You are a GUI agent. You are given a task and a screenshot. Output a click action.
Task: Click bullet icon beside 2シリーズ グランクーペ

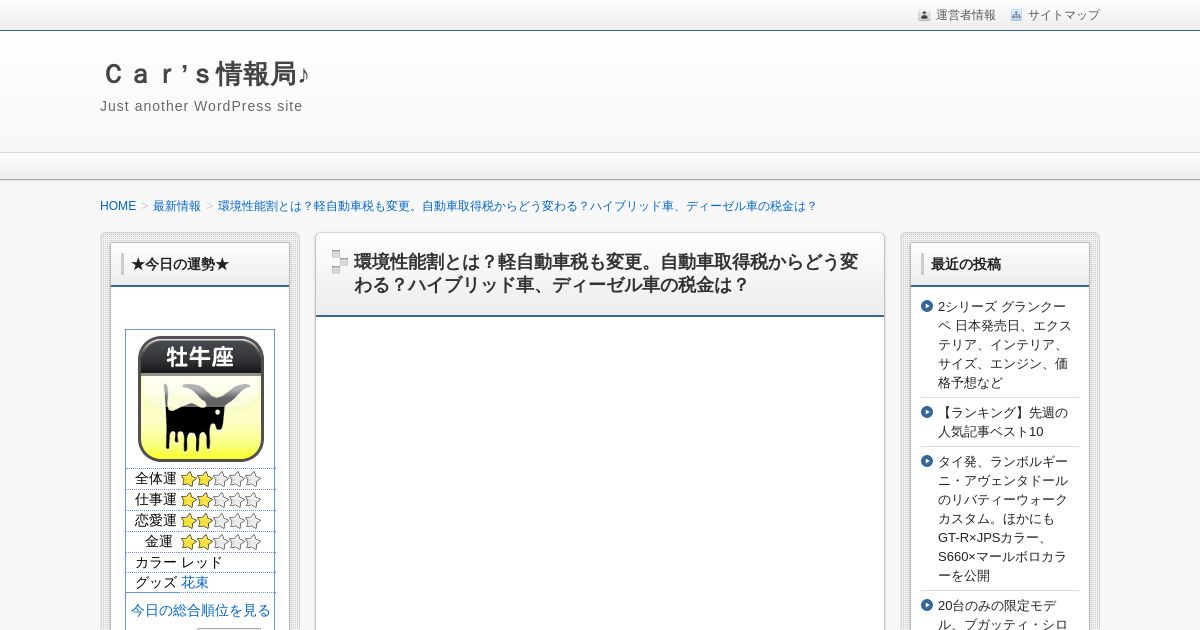pos(927,306)
